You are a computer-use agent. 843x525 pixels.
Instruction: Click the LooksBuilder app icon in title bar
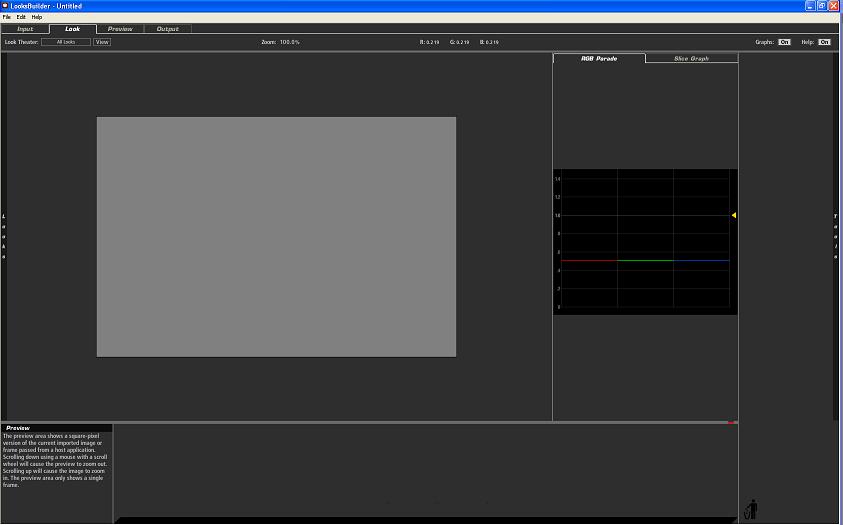pyautogui.click(x=6, y=6)
